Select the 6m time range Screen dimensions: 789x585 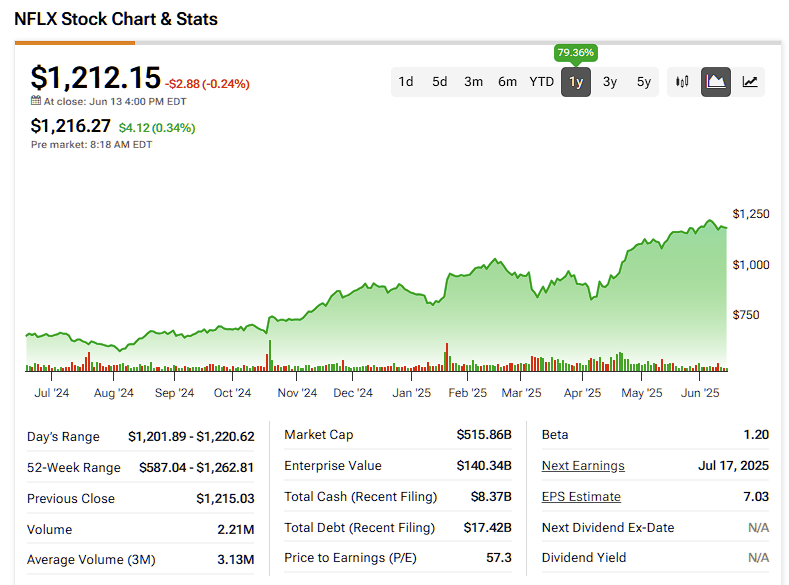pyautogui.click(x=507, y=81)
